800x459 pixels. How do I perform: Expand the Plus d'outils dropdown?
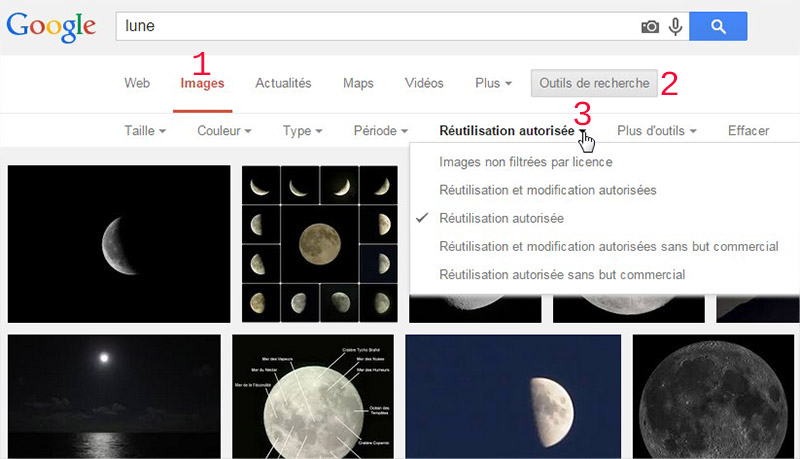click(657, 131)
